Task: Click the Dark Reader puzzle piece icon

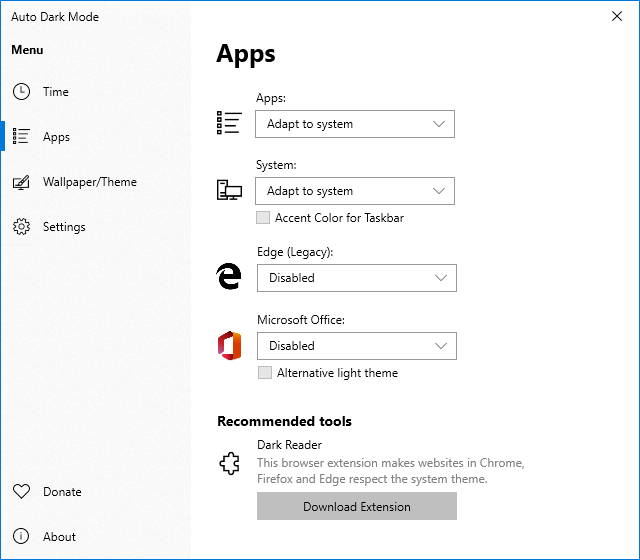Action: tap(229, 463)
